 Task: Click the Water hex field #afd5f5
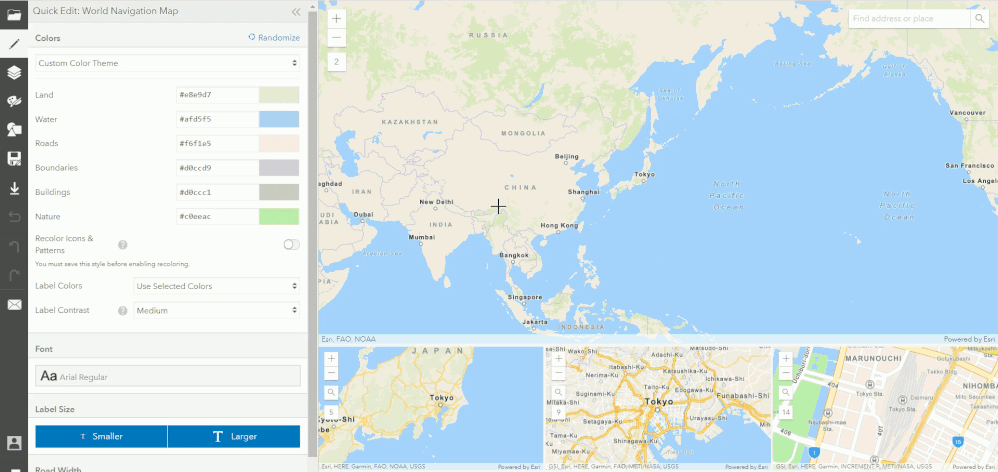[218, 119]
